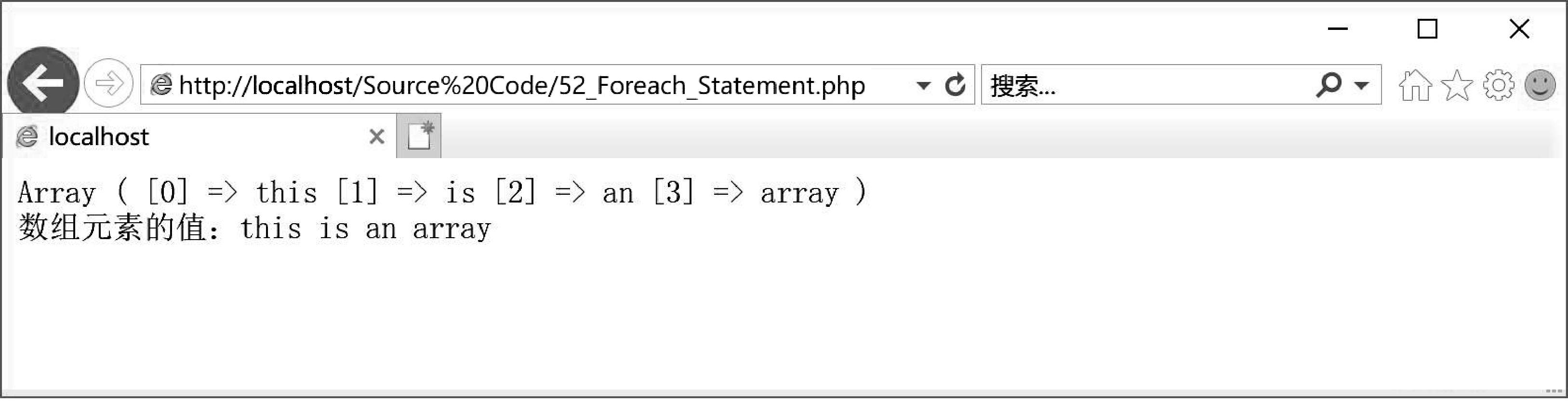Click the 数组元素的值 output line on the page
This screenshot has width=1568, height=404.
coord(254,228)
